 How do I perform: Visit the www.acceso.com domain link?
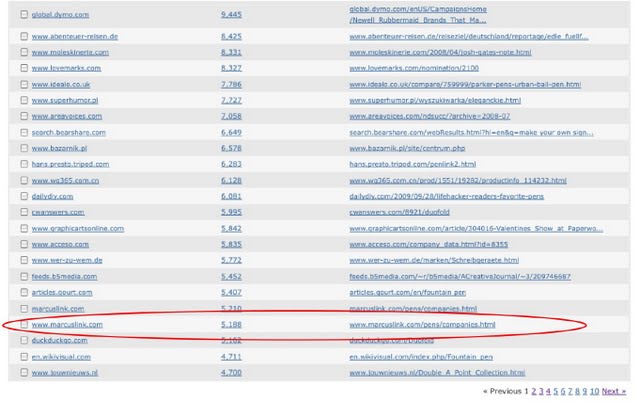[x=60, y=244]
